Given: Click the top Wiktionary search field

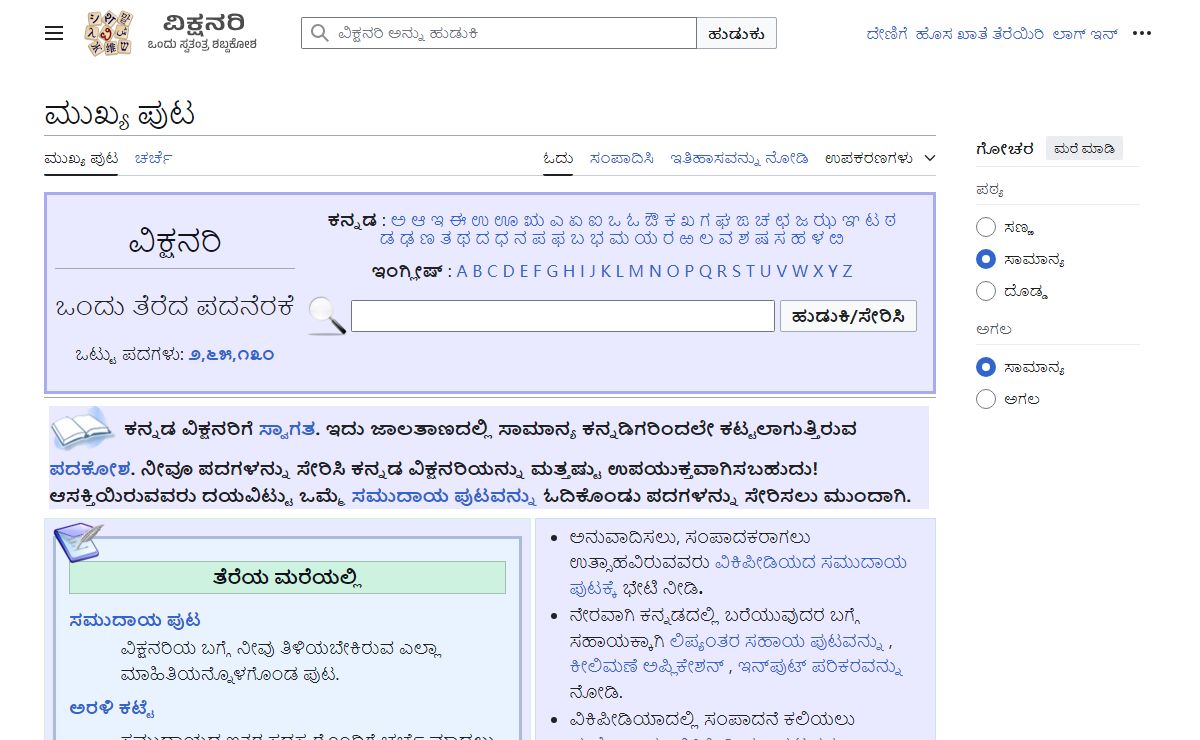Looking at the screenshot, I should [x=499, y=33].
